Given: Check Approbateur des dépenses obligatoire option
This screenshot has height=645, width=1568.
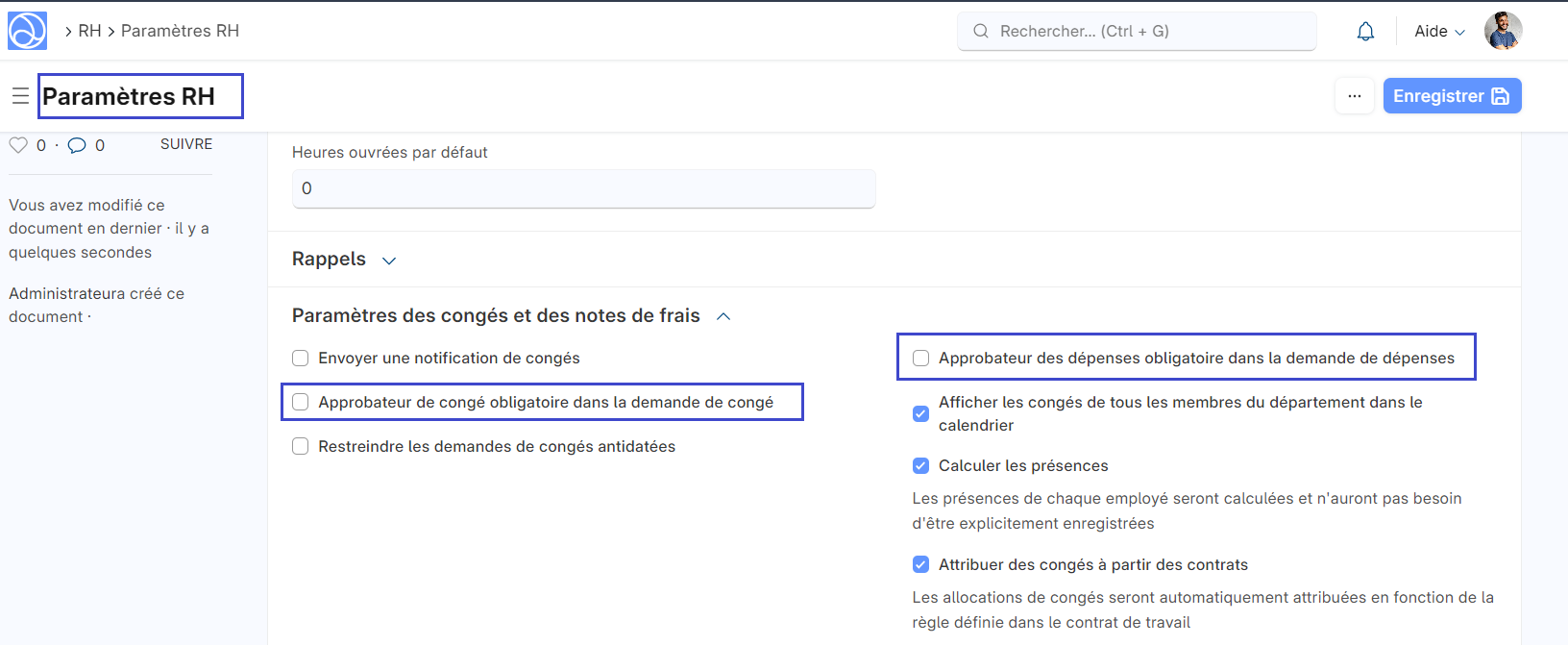Looking at the screenshot, I should [921, 359].
